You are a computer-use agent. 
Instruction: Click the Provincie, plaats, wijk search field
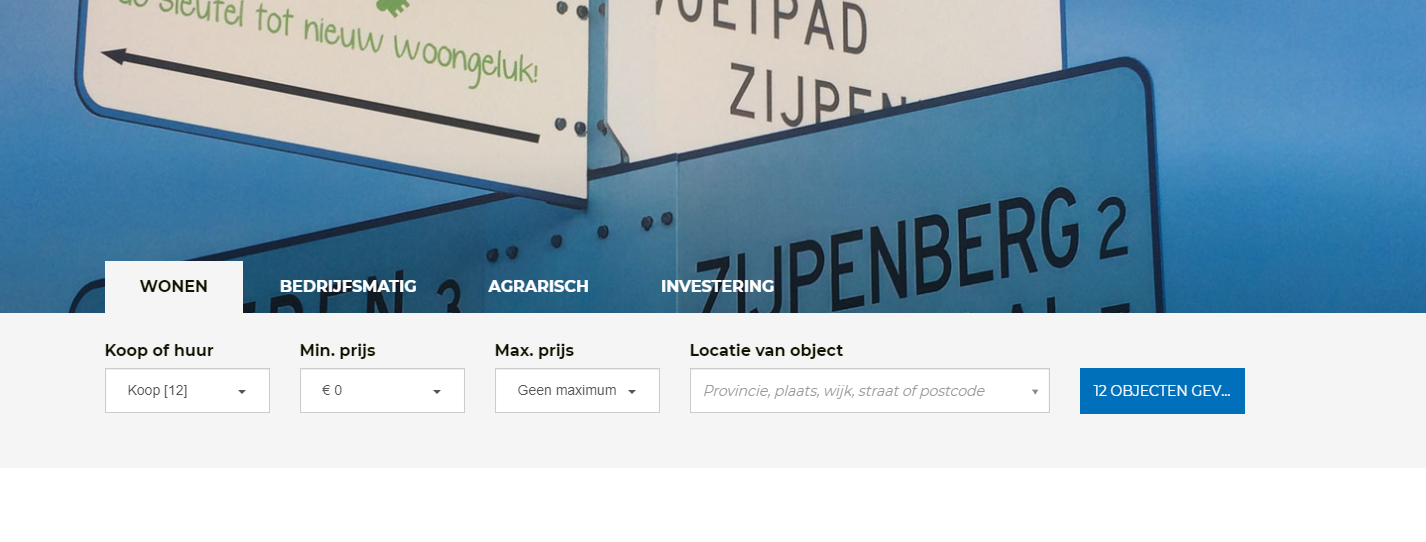click(870, 391)
